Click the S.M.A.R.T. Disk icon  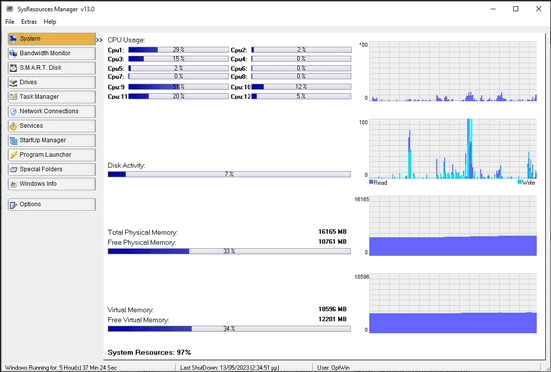(x=13, y=68)
